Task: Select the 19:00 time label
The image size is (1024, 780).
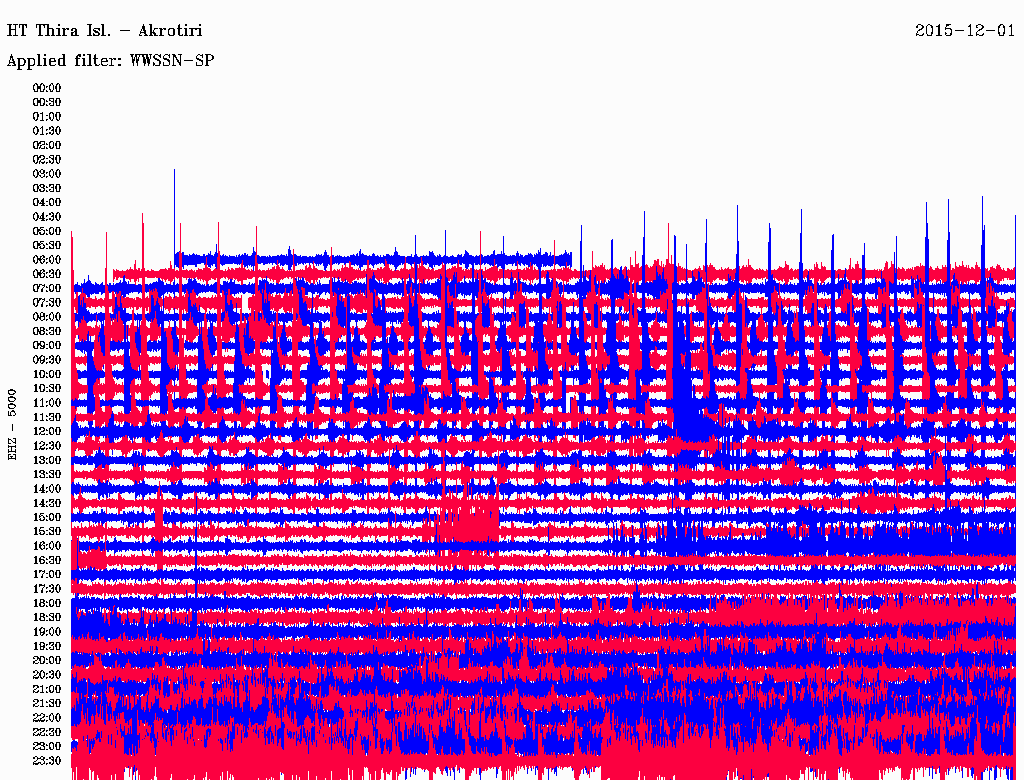Action: click(47, 632)
